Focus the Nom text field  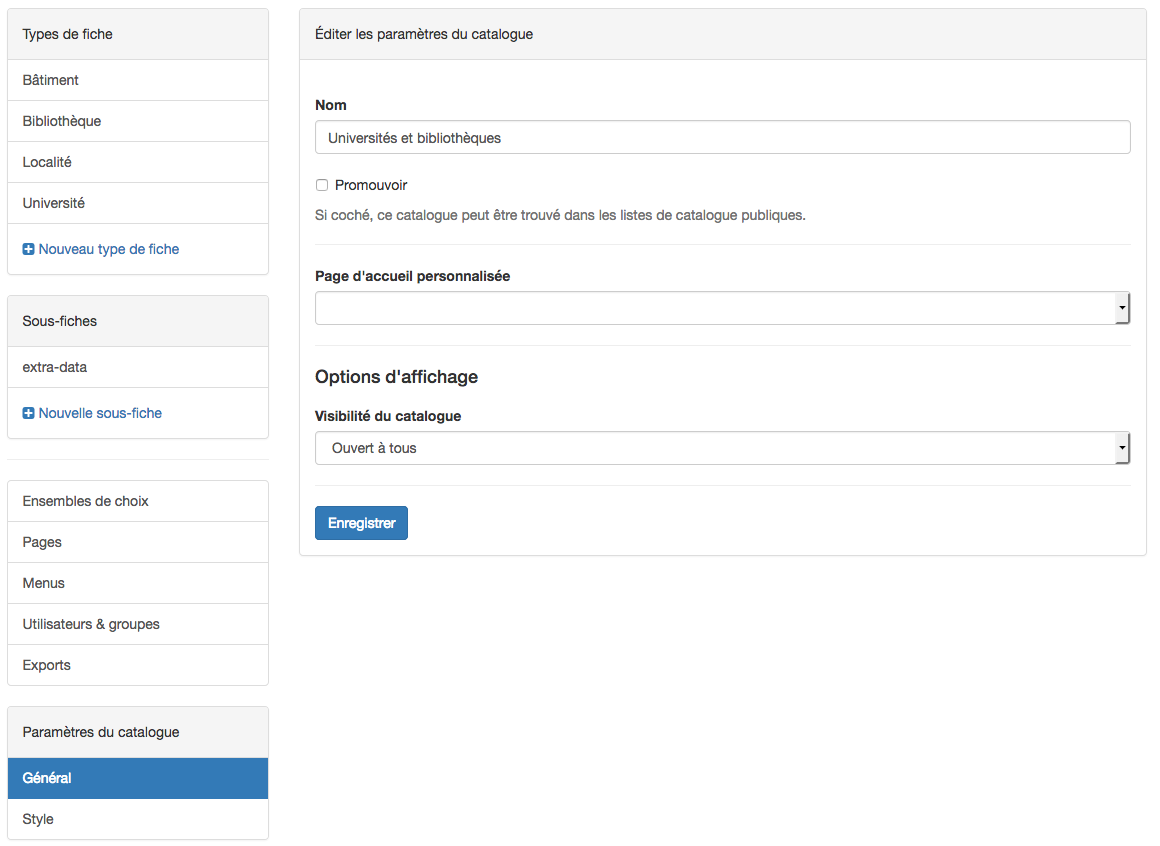pyautogui.click(x=722, y=138)
